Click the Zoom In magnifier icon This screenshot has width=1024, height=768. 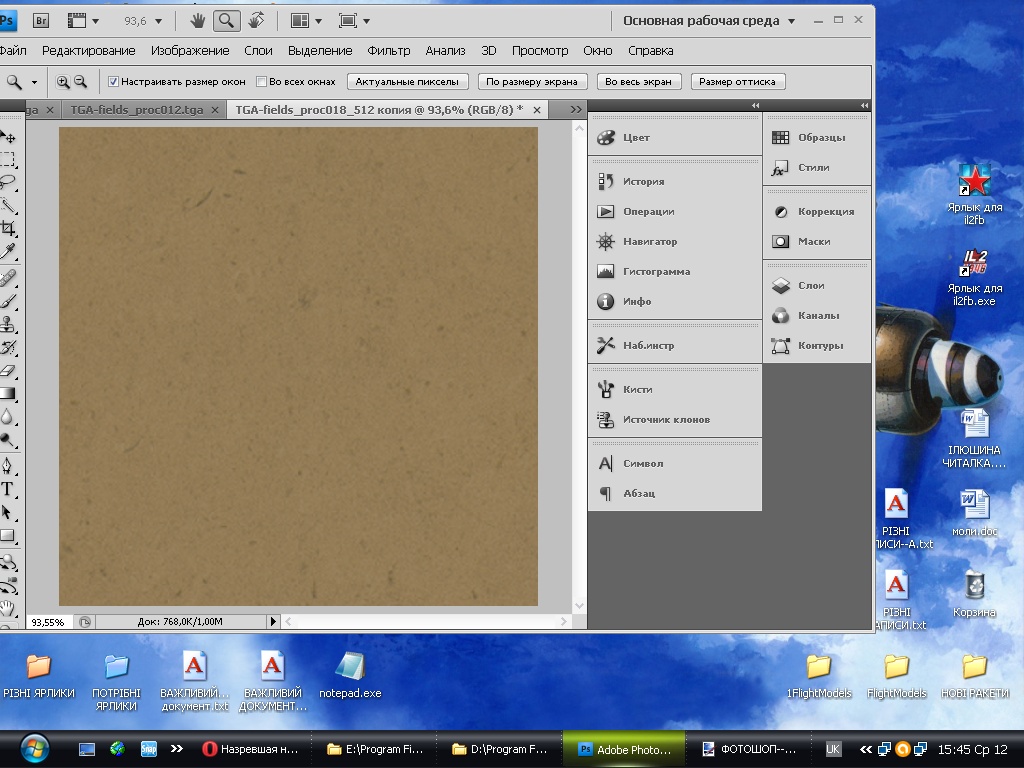[64, 82]
